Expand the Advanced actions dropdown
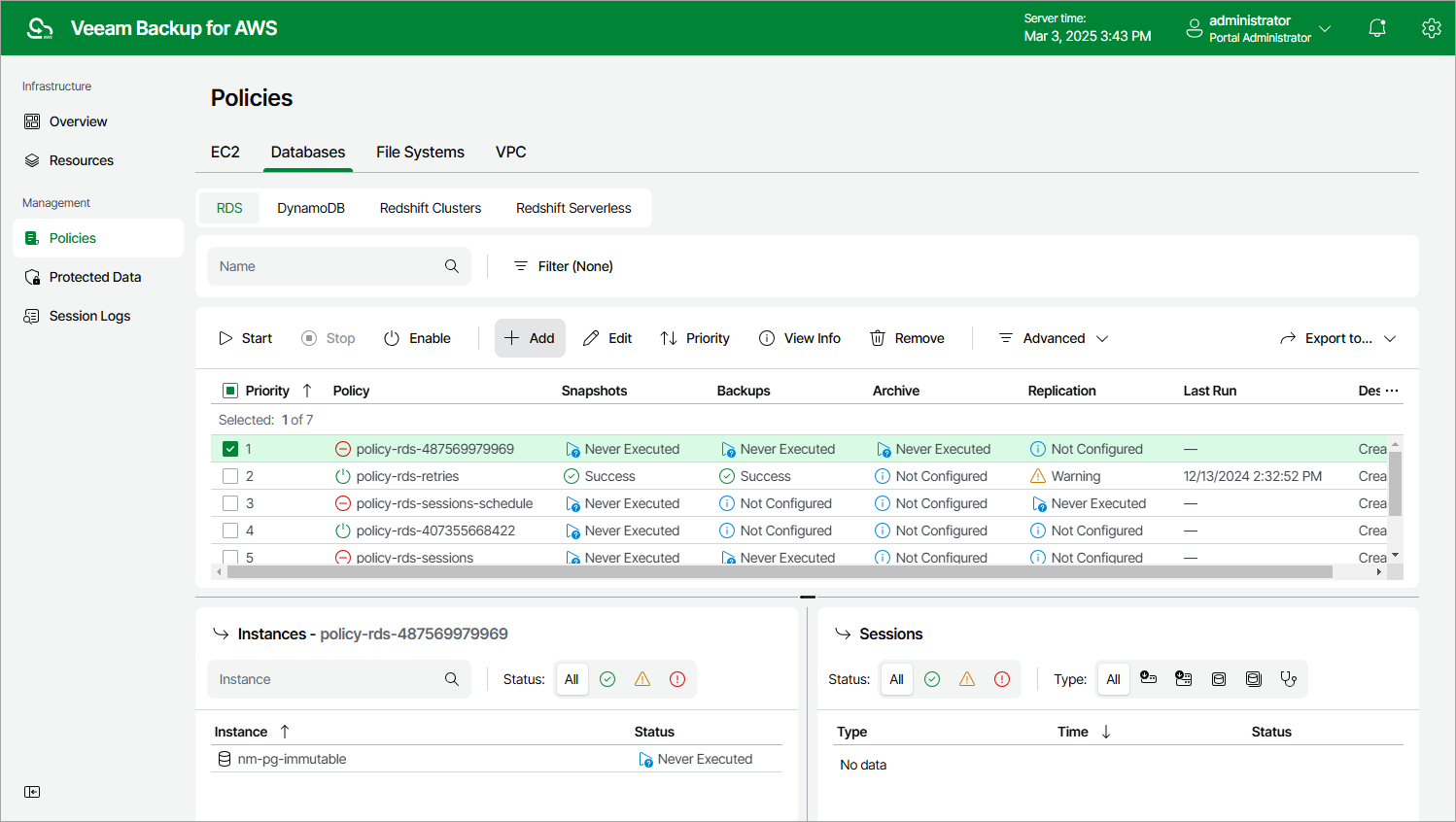This screenshot has height=822, width=1456. coord(1054,338)
